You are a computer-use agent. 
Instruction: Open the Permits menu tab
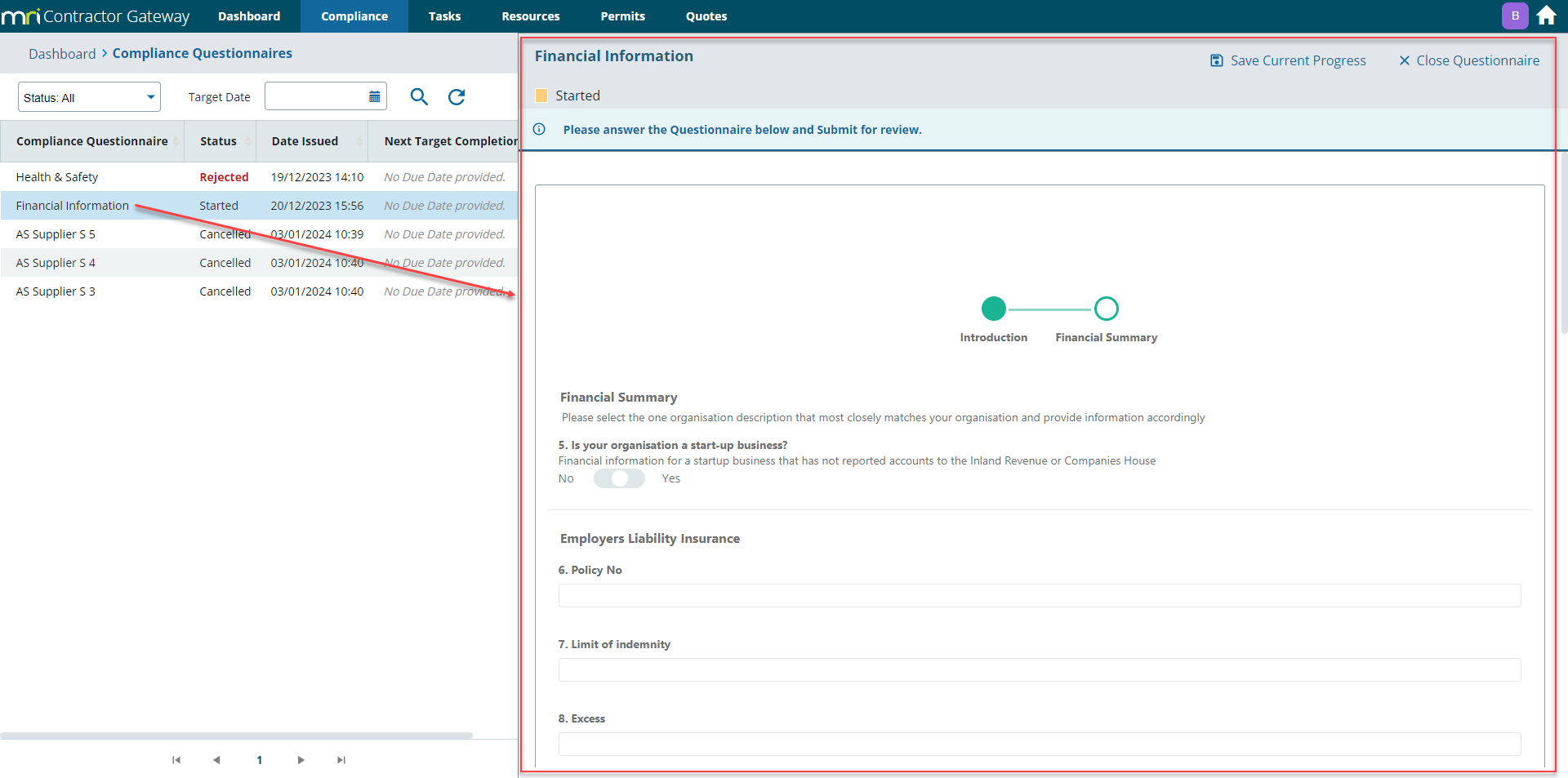tap(622, 16)
